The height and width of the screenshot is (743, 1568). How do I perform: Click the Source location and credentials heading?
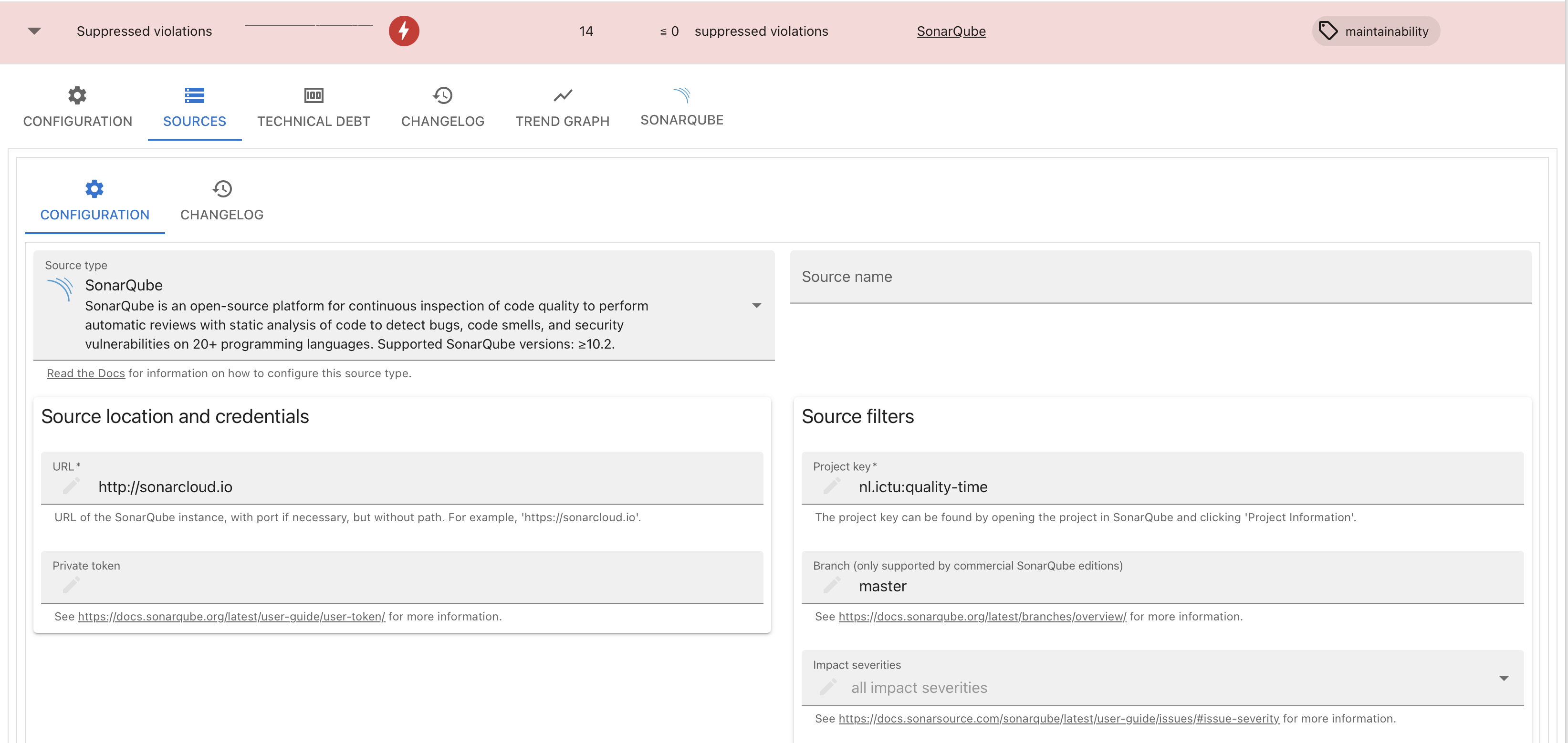click(175, 416)
